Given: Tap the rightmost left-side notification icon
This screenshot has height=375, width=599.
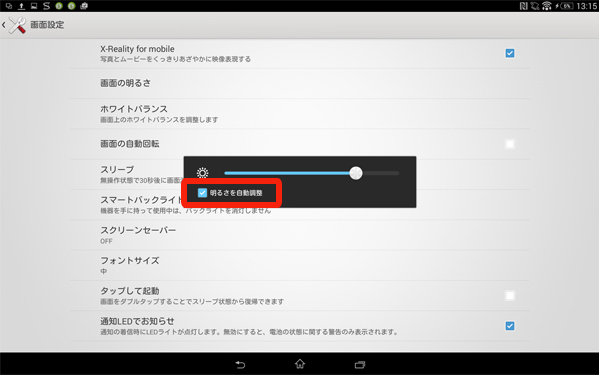Looking at the screenshot, I should [84, 6].
